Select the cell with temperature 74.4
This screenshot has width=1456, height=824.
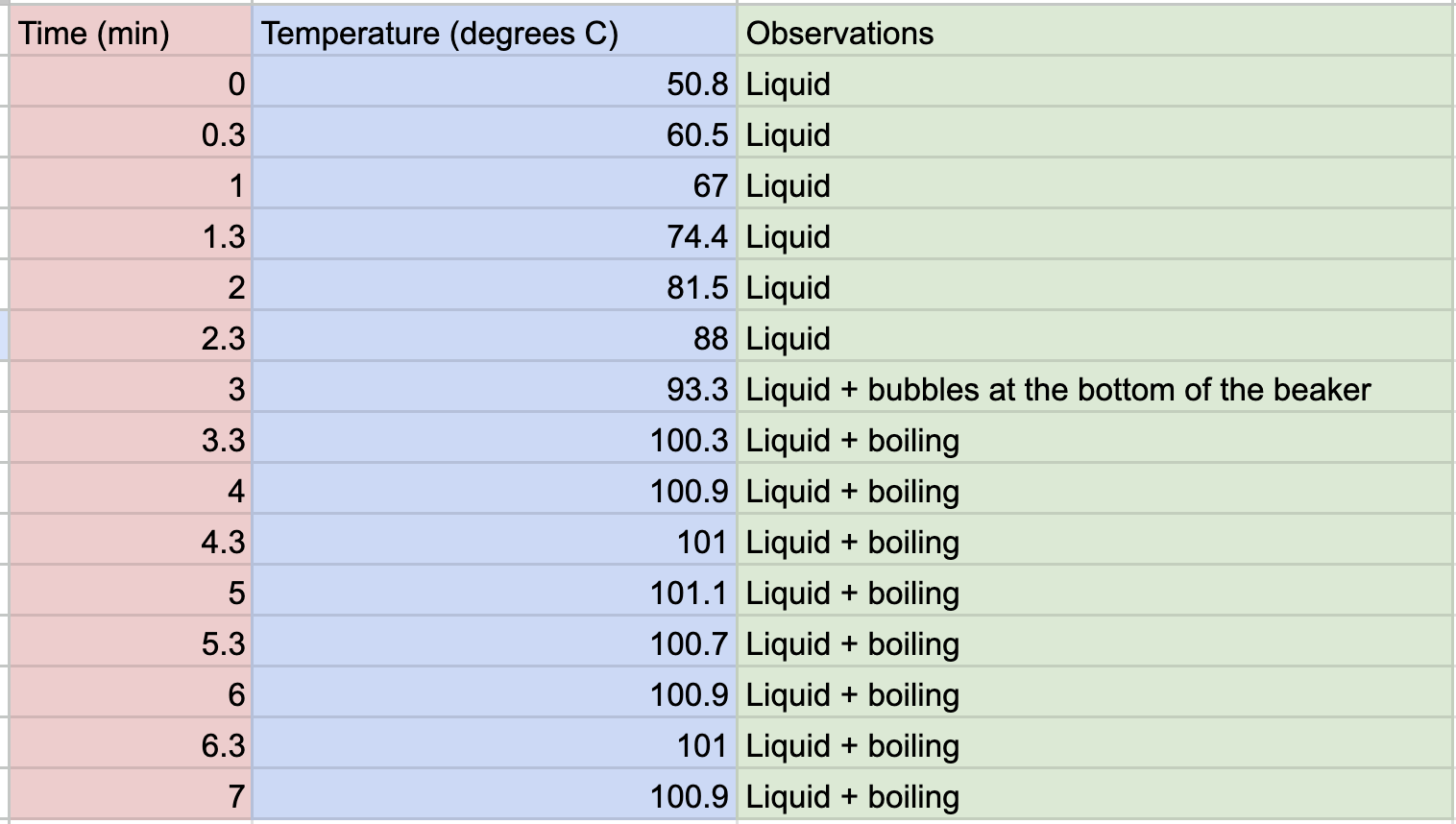pyautogui.click(x=494, y=237)
